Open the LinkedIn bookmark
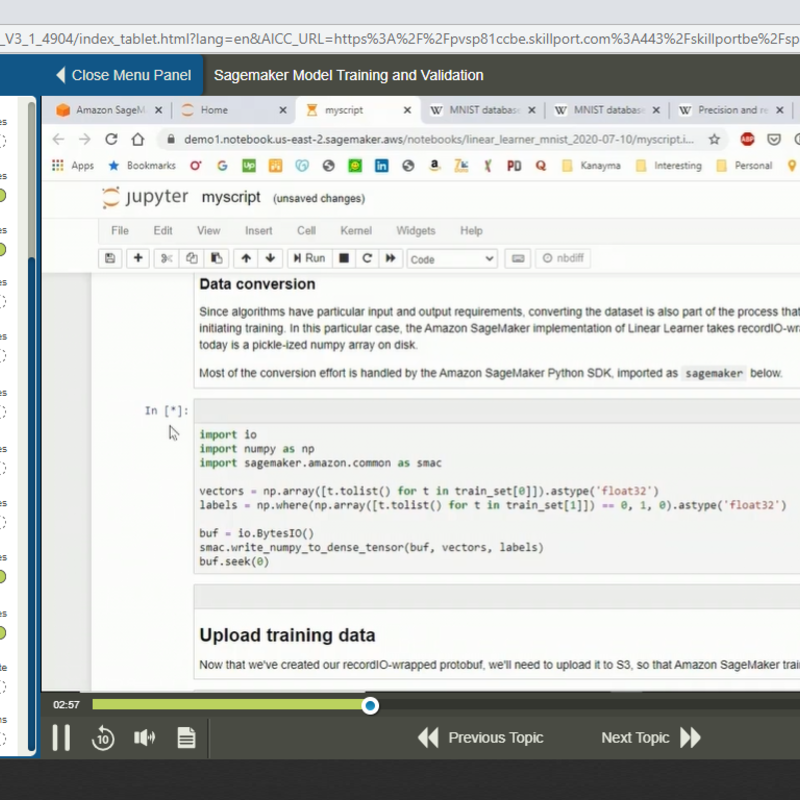800x800 pixels. pyautogui.click(x=381, y=165)
